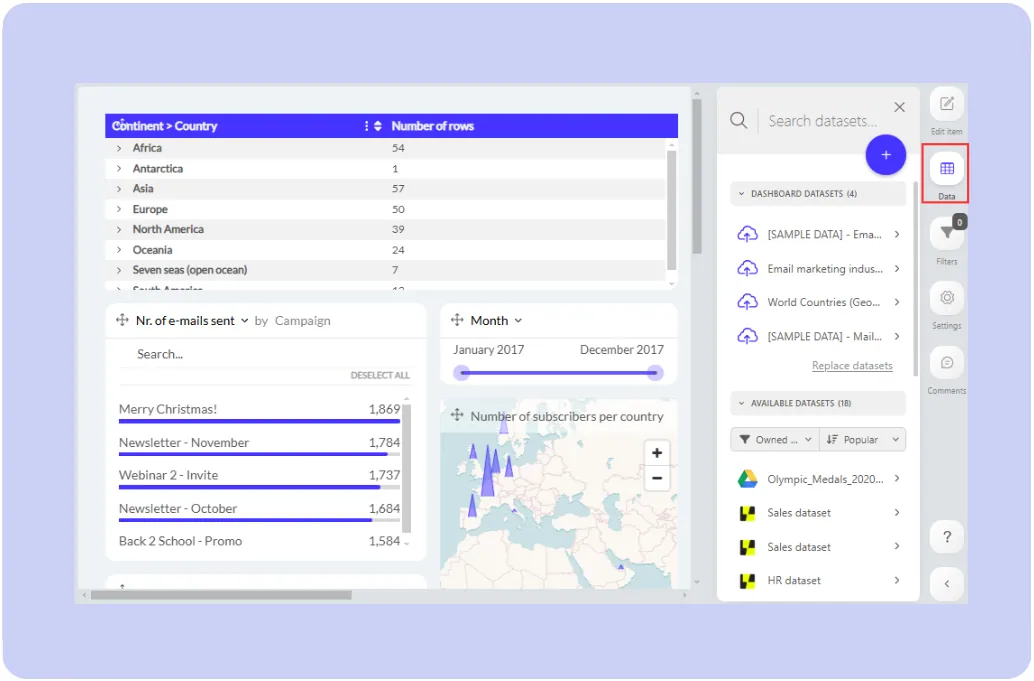This screenshot has height=681, width=1034.
Task: Click the HR dataset icon
Action: pyautogui.click(x=747, y=581)
